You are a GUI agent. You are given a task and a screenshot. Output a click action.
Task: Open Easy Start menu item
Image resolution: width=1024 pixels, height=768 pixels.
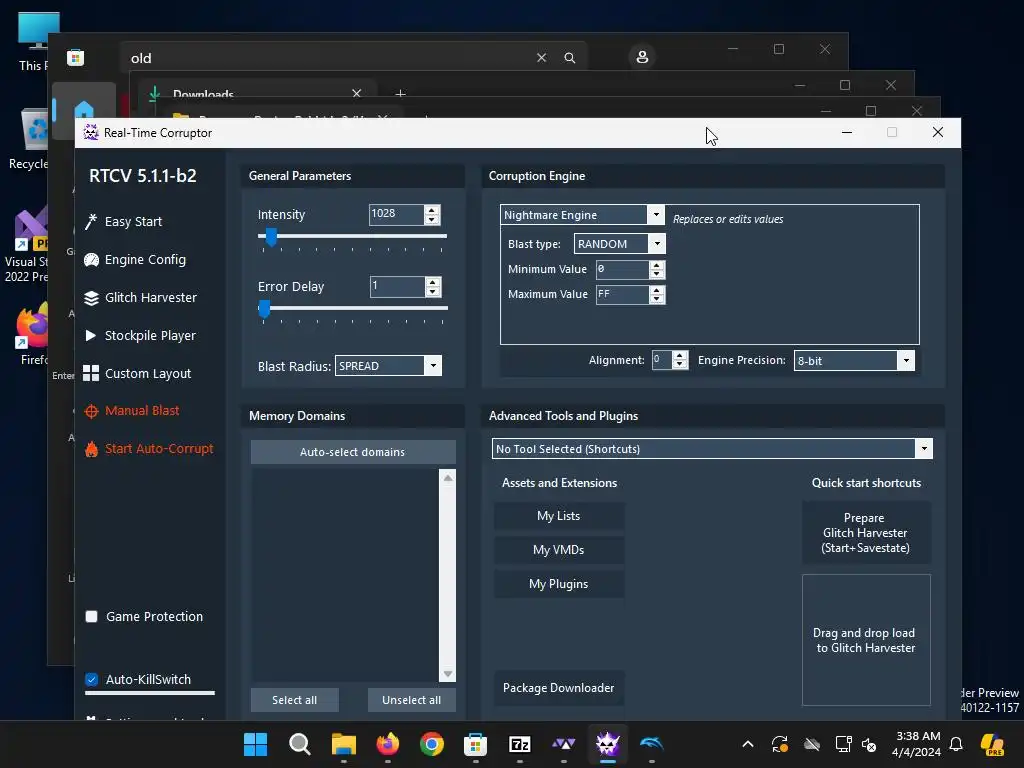coord(133,222)
